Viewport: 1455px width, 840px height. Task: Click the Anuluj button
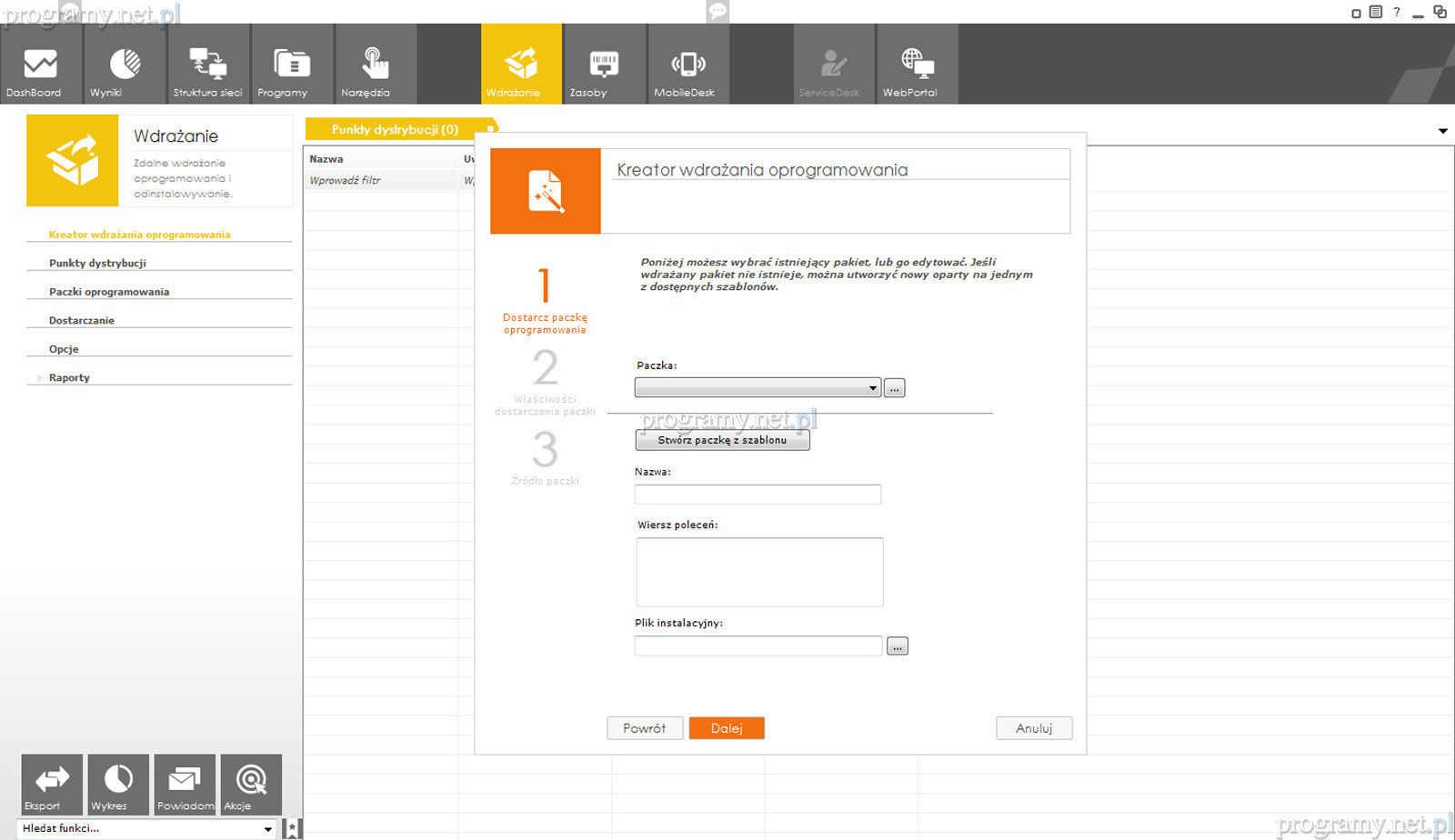click(1033, 728)
